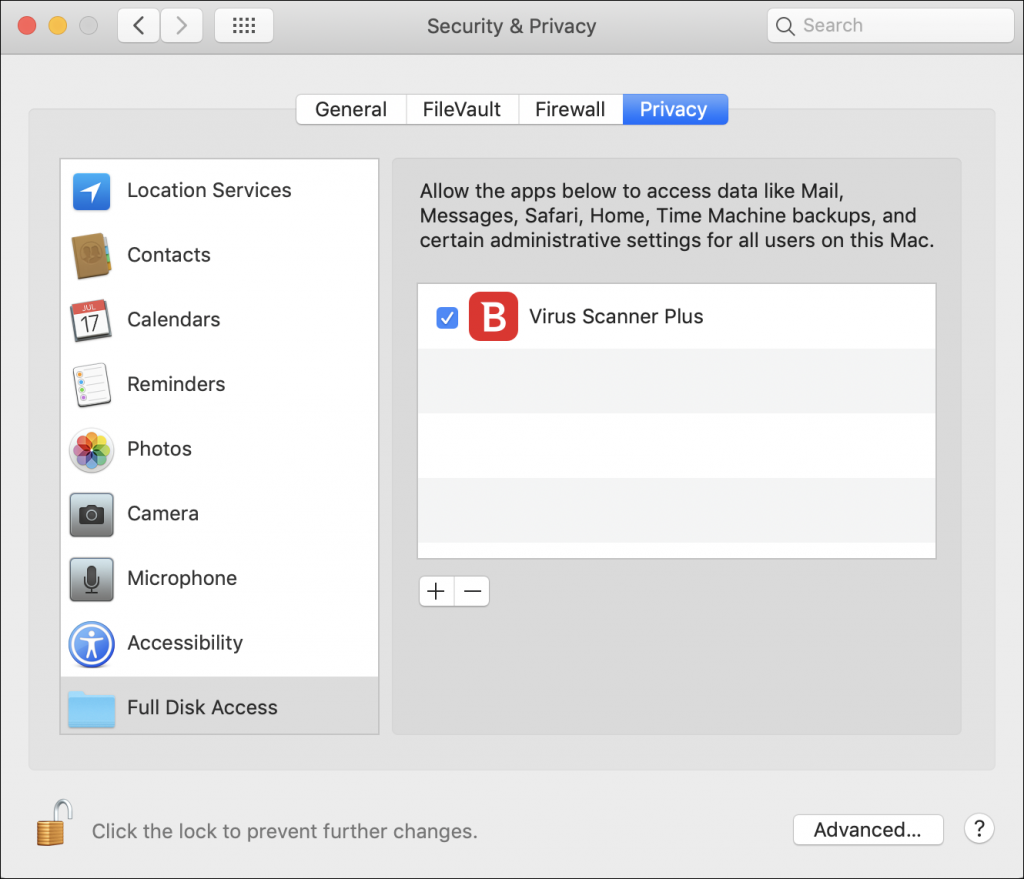Viewport: 1024px width, 879px height.
Task: Click the magnifying glass search icon
Action: point(784,26)
